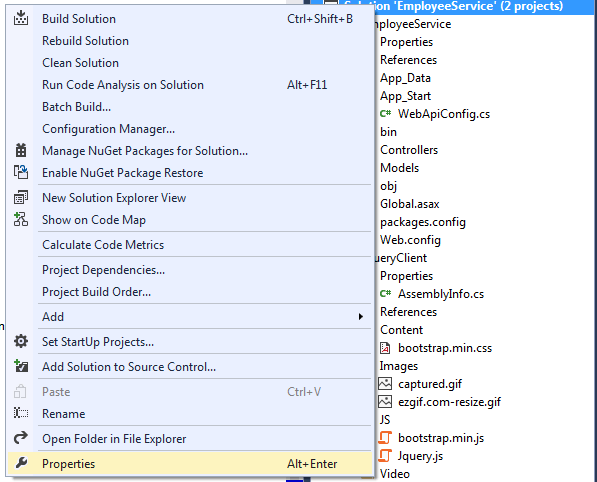Click the Build Solution icon

pyautogui.click(x=21, y=18)
